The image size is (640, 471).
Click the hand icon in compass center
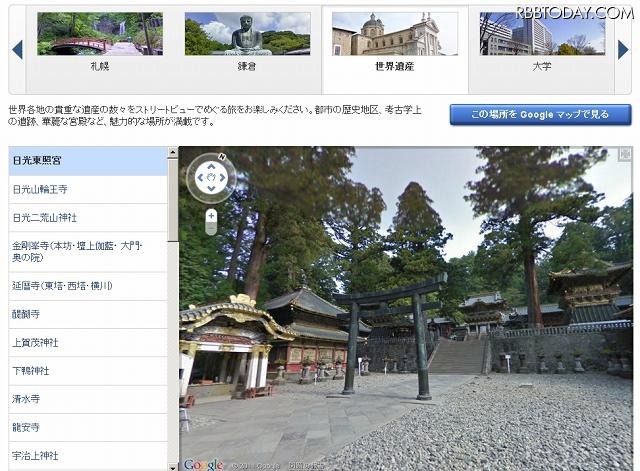[x=211, y=178]
